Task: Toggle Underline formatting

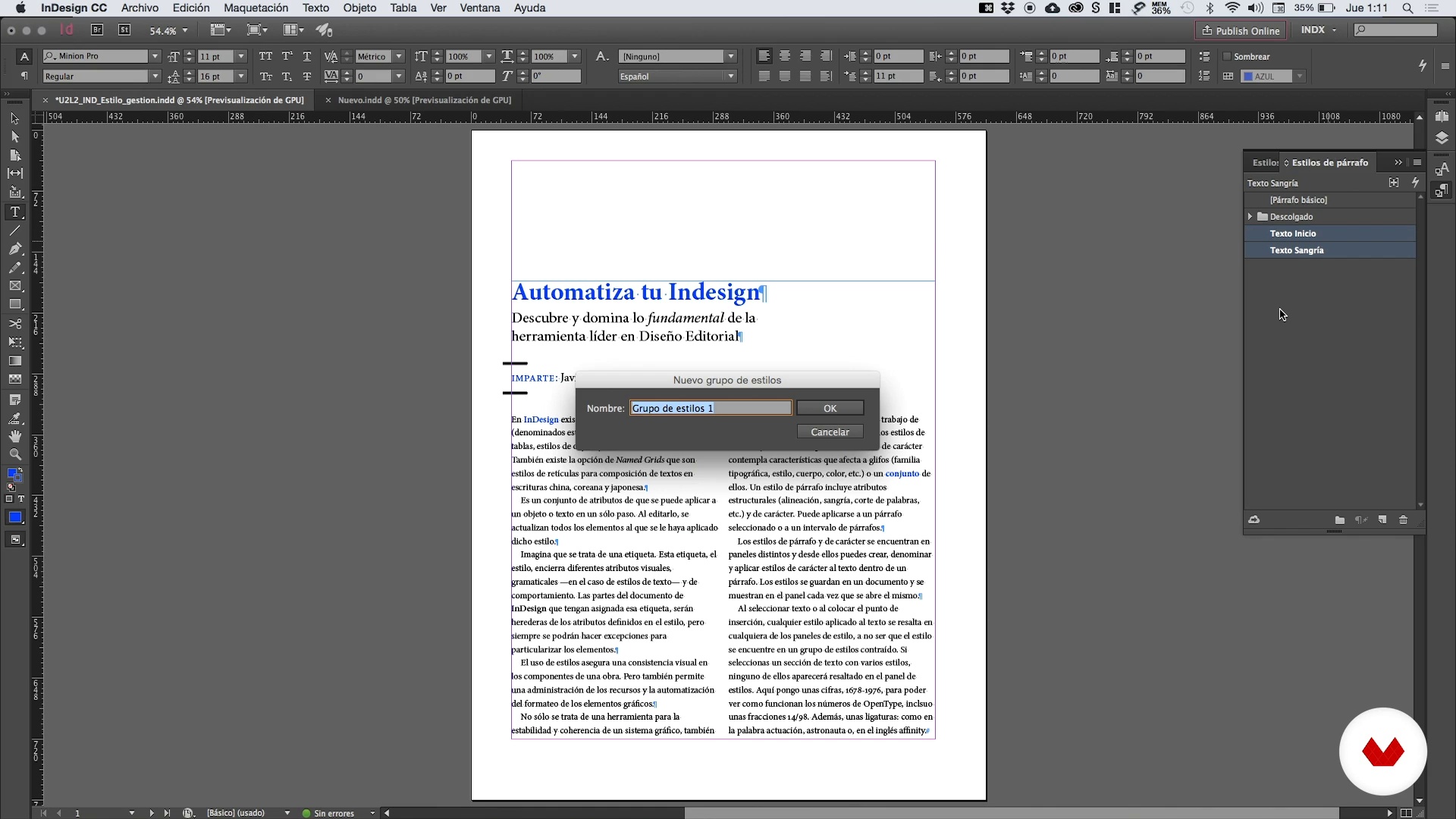Action: point(307,56)
